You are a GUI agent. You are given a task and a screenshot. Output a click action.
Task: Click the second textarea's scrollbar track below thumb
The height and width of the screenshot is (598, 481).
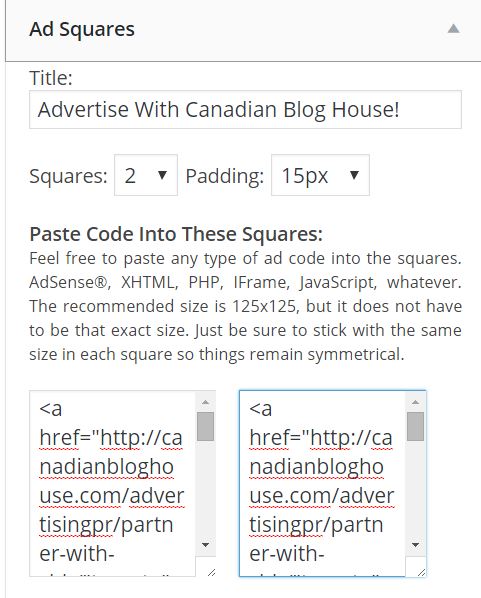point(415,488)
